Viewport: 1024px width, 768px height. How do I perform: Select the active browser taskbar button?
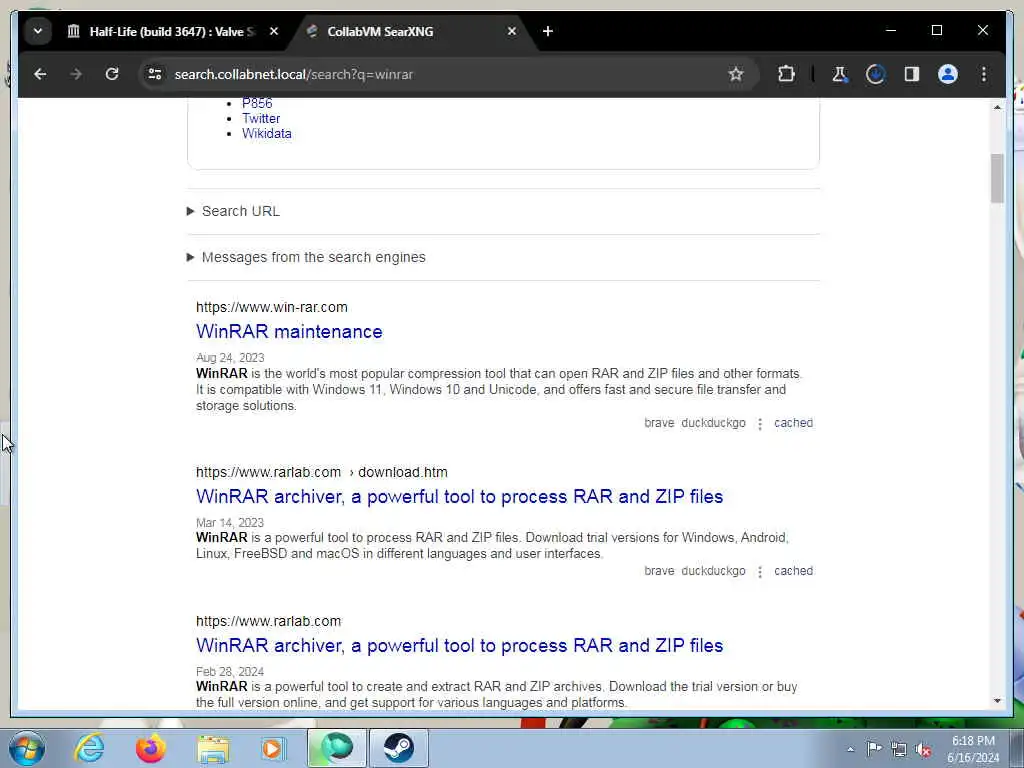(x=337, y=748)
